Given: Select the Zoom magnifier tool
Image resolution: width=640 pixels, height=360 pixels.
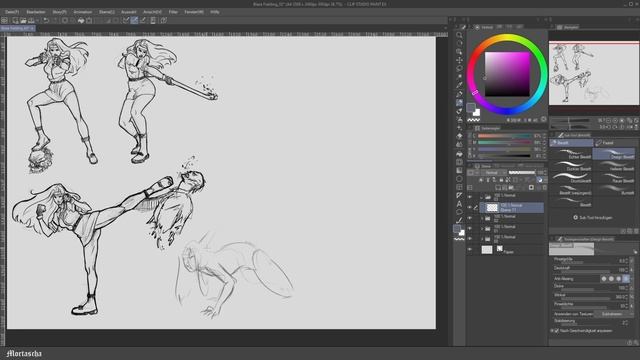Looking at the screenshot, I should point(459,35).
